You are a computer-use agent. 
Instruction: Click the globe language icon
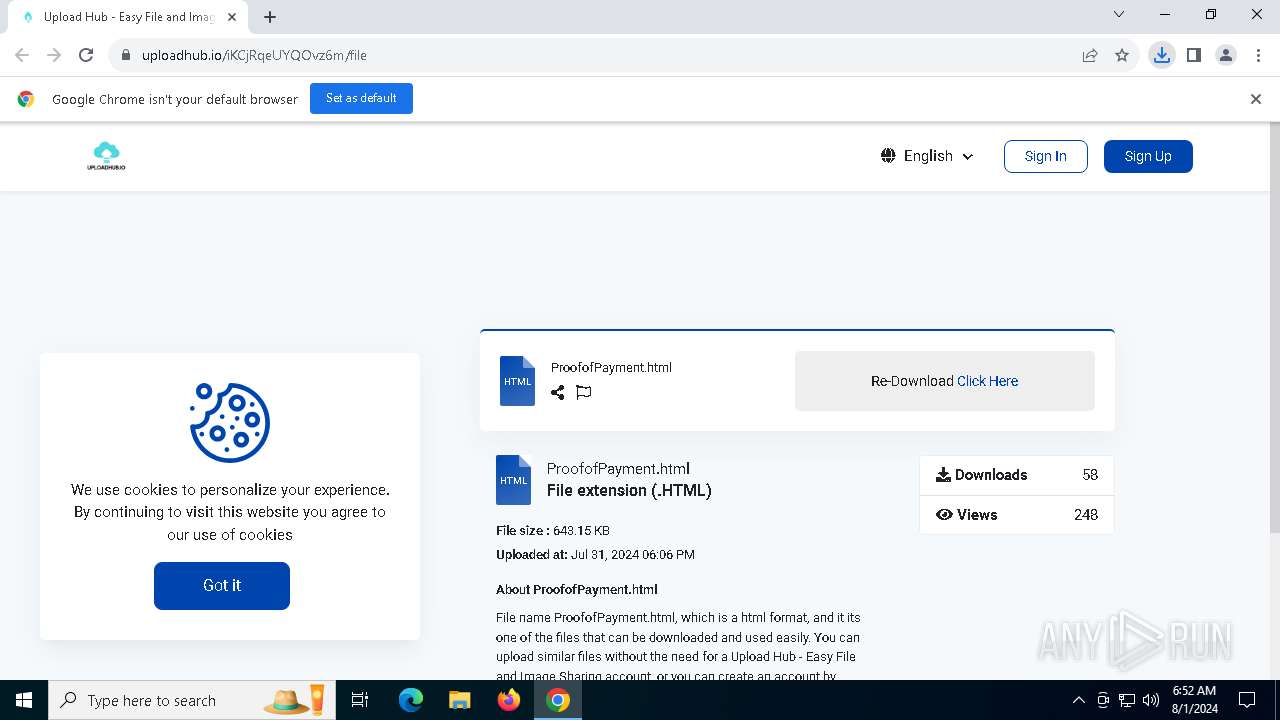pos(888,156)
